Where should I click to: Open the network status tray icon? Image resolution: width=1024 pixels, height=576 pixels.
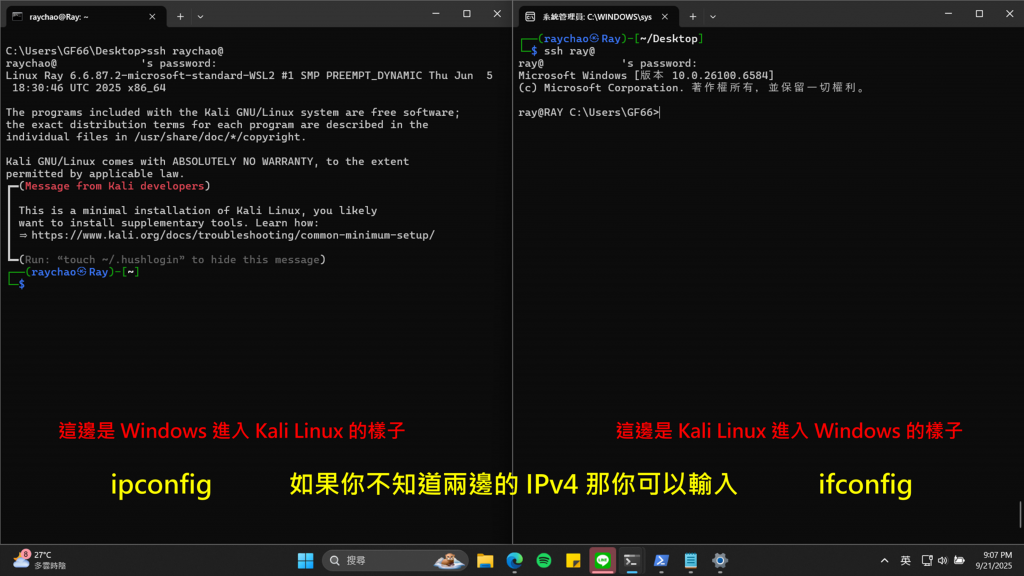click(x=927, y=560)
